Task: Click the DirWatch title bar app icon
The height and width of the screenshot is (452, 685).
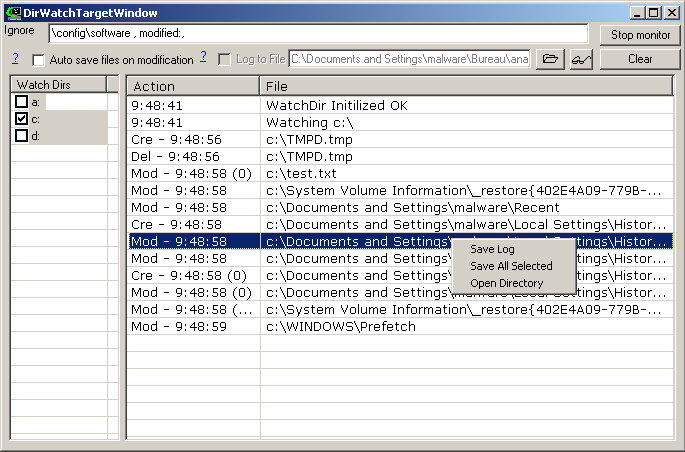Action: coord(13,12)
